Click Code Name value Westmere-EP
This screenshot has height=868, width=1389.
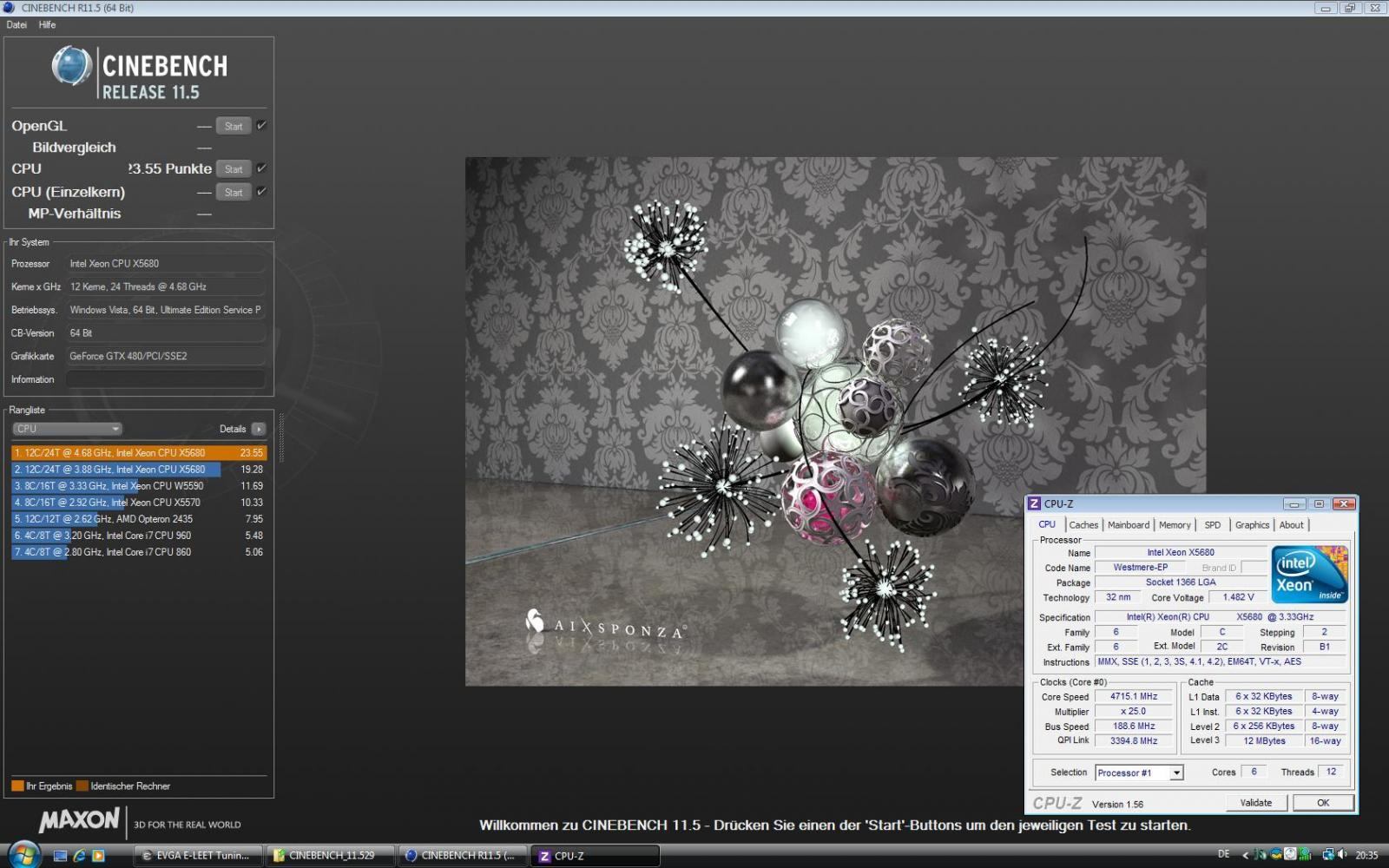tap(1141, 567)
